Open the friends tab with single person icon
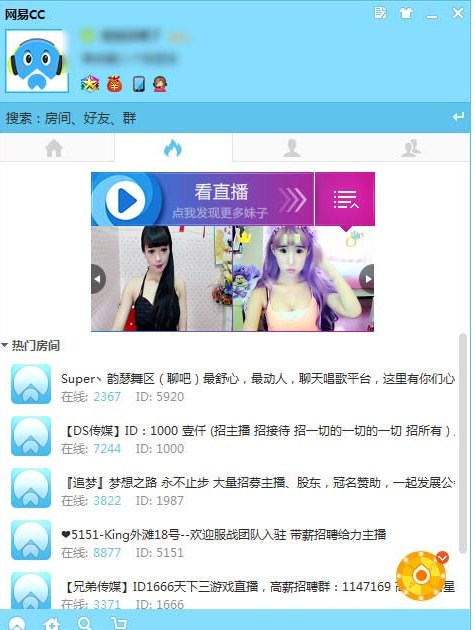This screenshot has width=475, height=630. (292, 148)
